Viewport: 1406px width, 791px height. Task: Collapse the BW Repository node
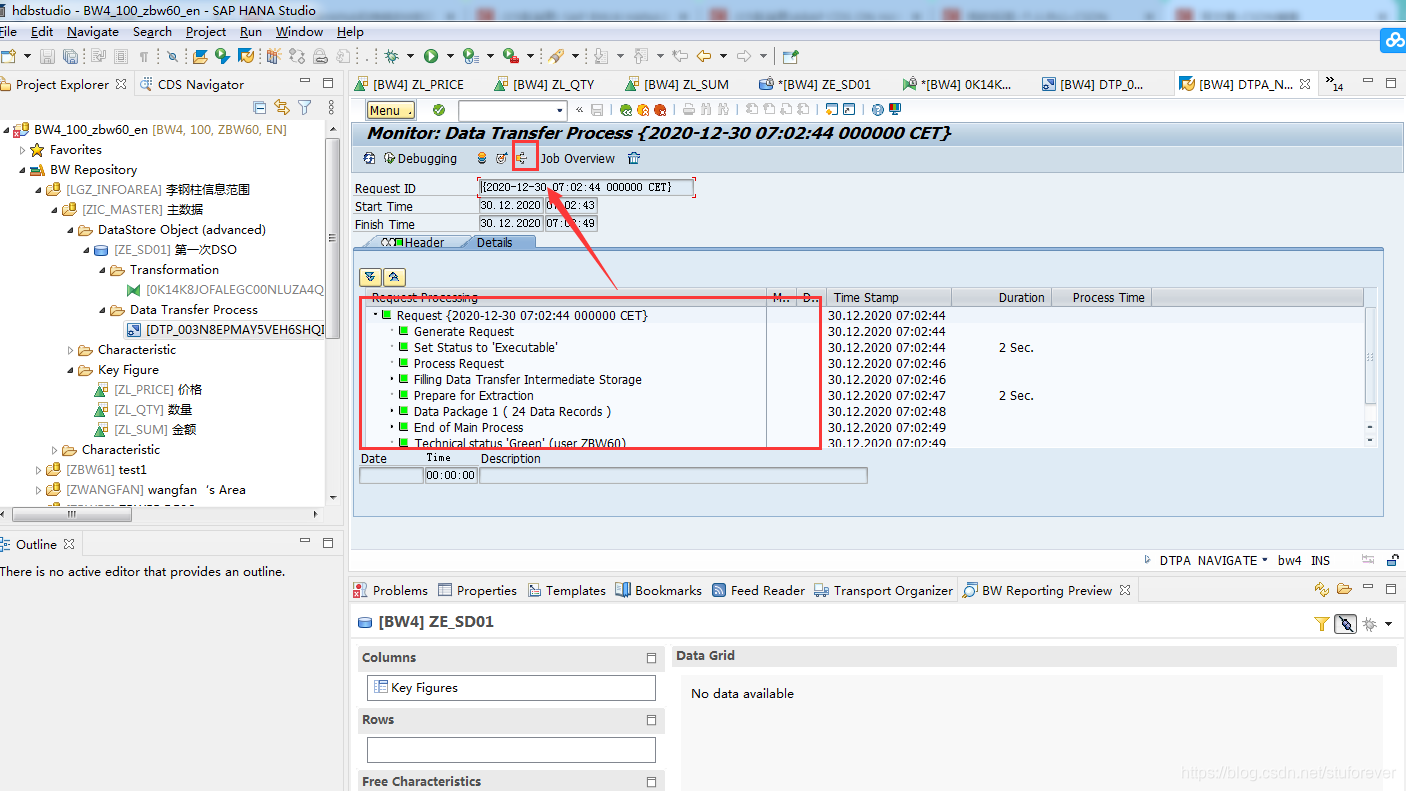[x=22, y=170]
